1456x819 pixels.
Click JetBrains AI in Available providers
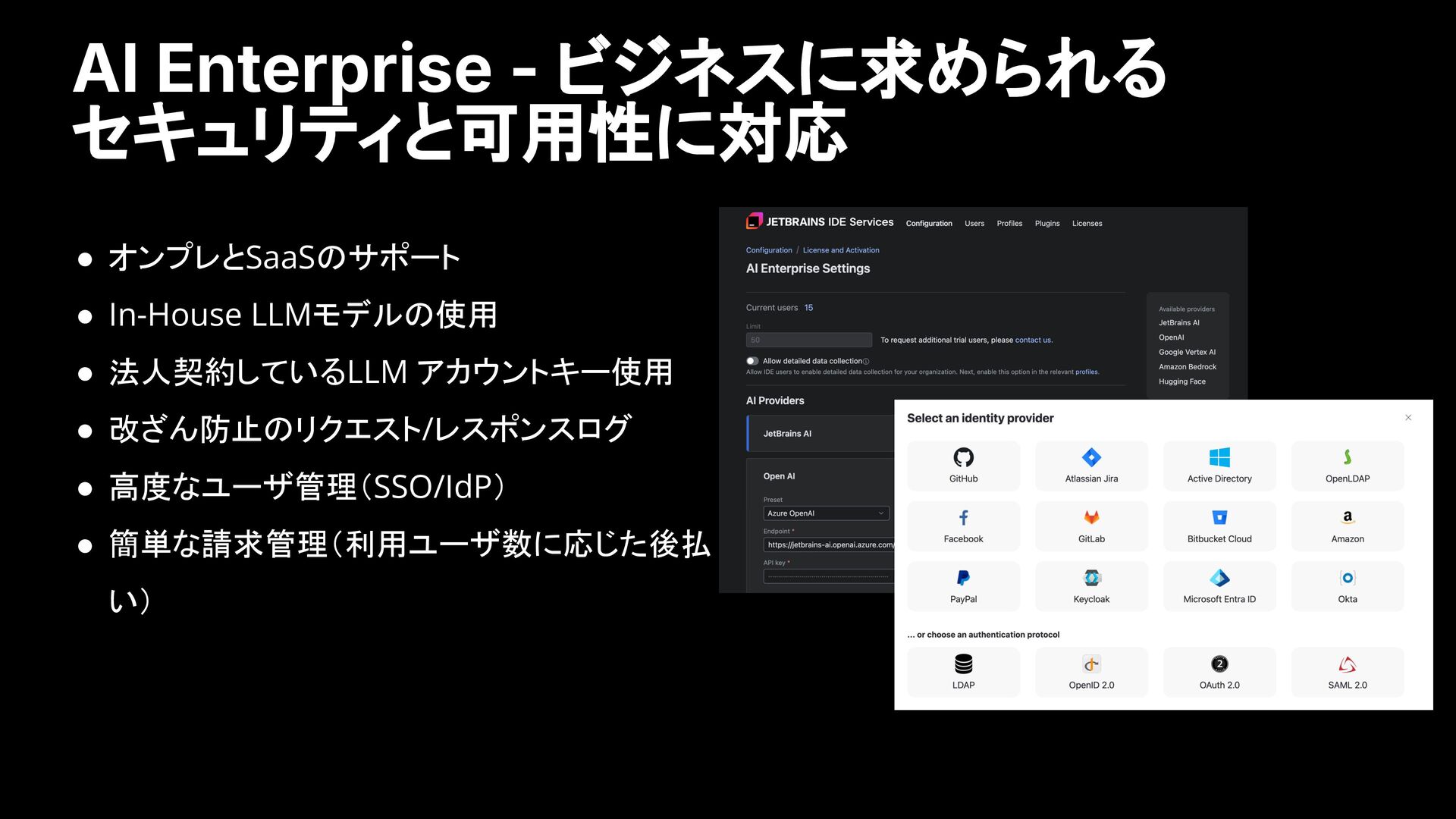1179,323
